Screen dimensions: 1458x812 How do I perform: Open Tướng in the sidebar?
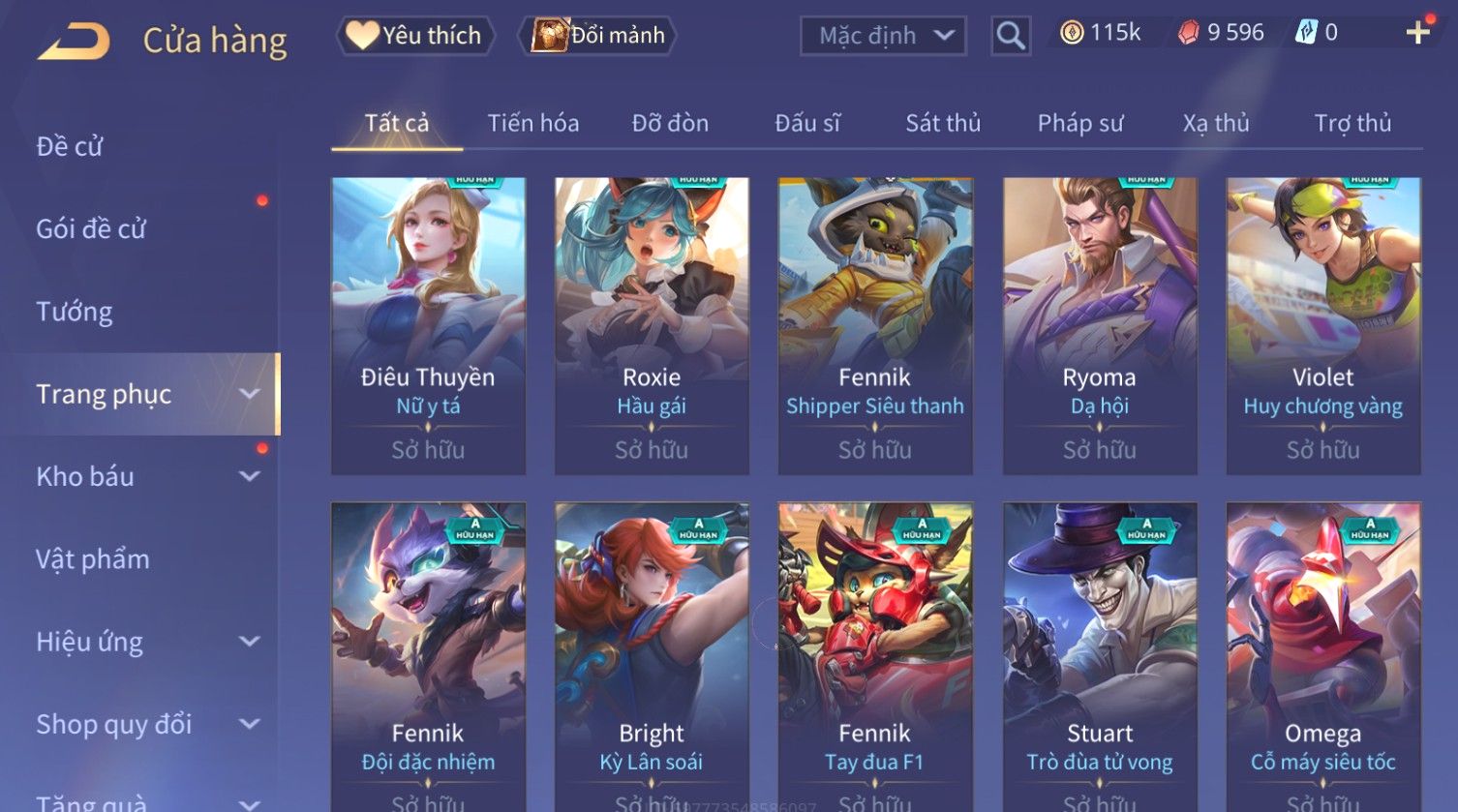tap(75, 312)
